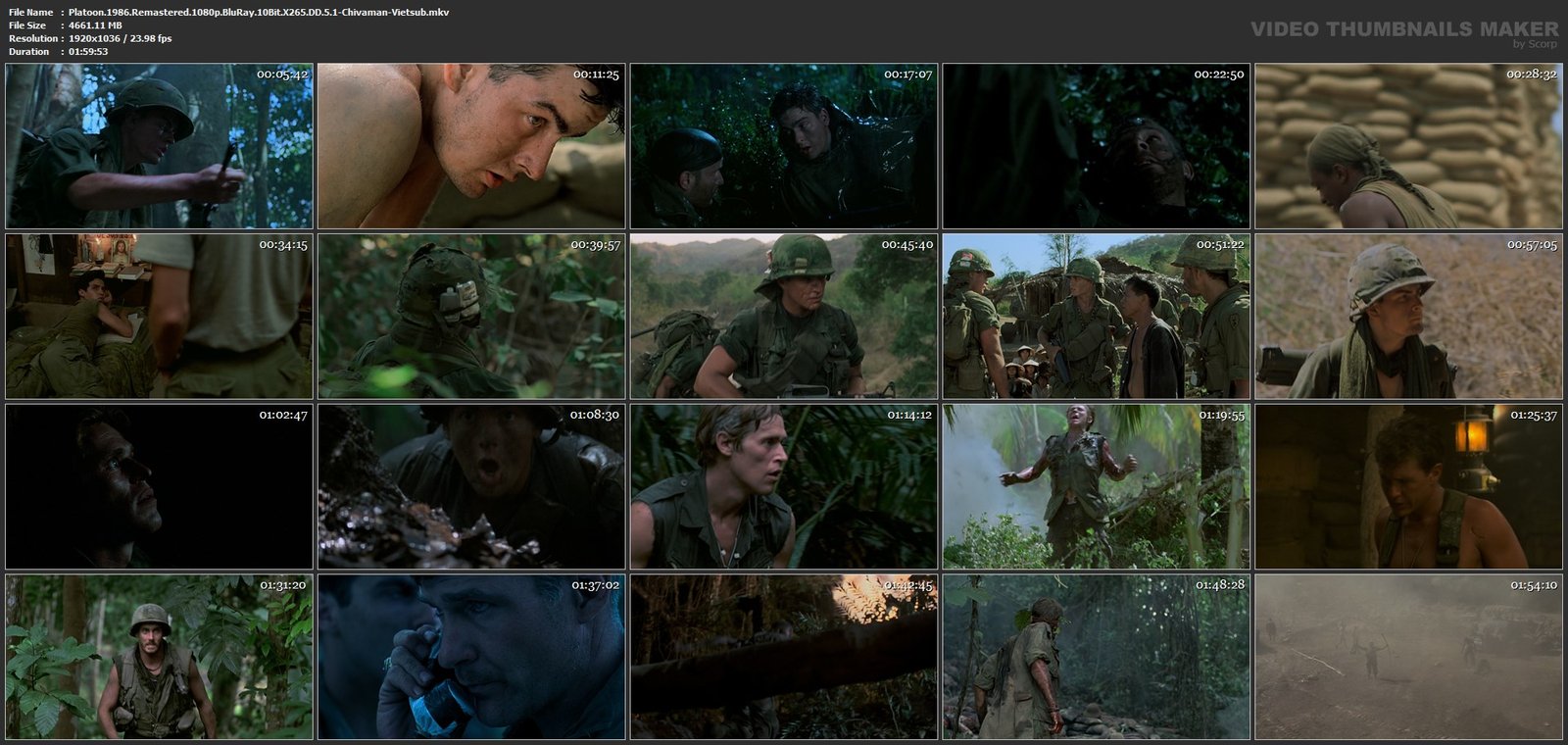
Task: Click the thumbnail timestamped 00:11:25
Action: 471,146
